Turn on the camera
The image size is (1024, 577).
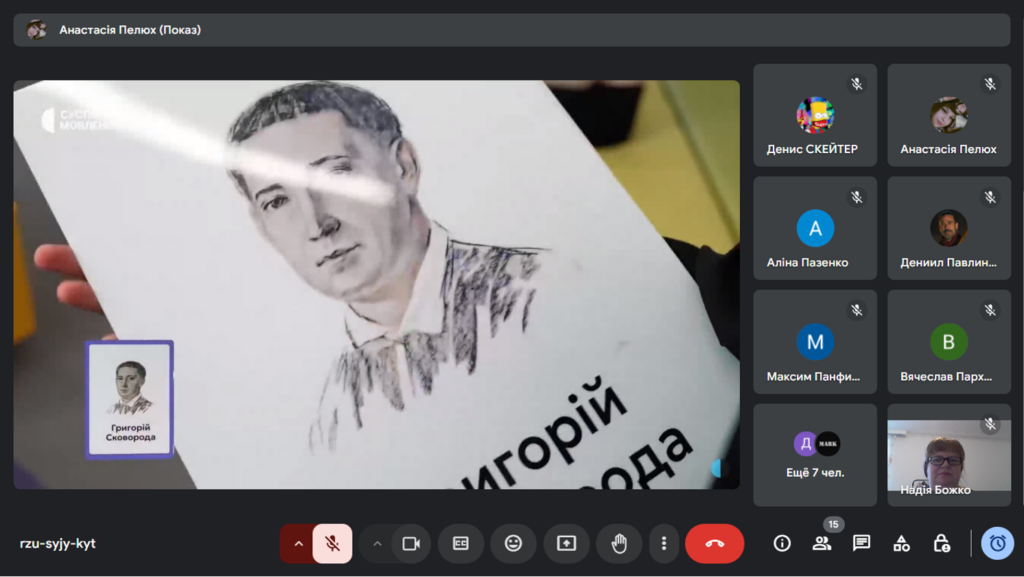[410, 543]
